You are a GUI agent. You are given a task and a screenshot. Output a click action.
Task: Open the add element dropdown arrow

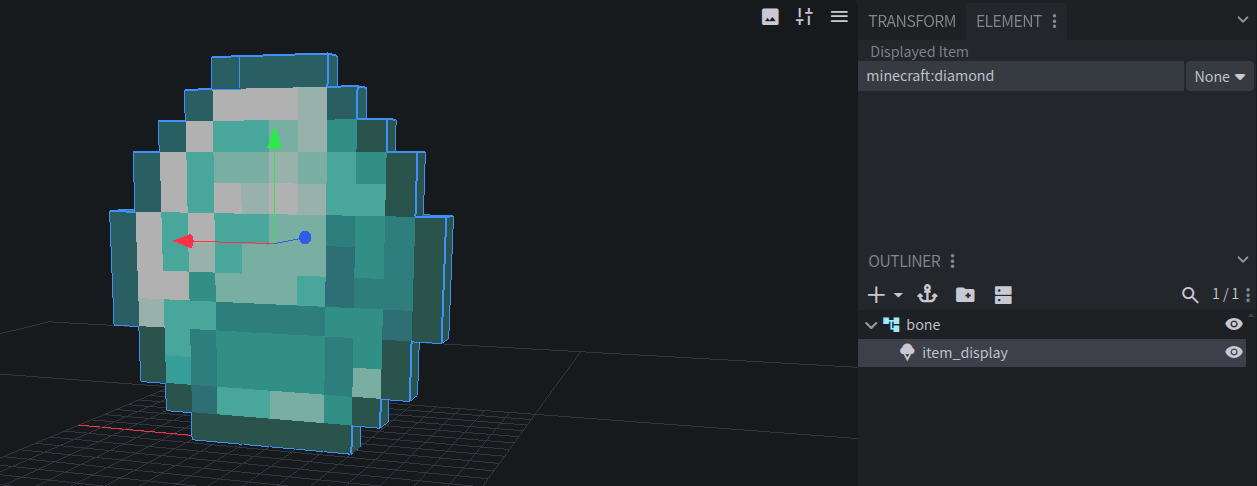(x=898, y=295)
